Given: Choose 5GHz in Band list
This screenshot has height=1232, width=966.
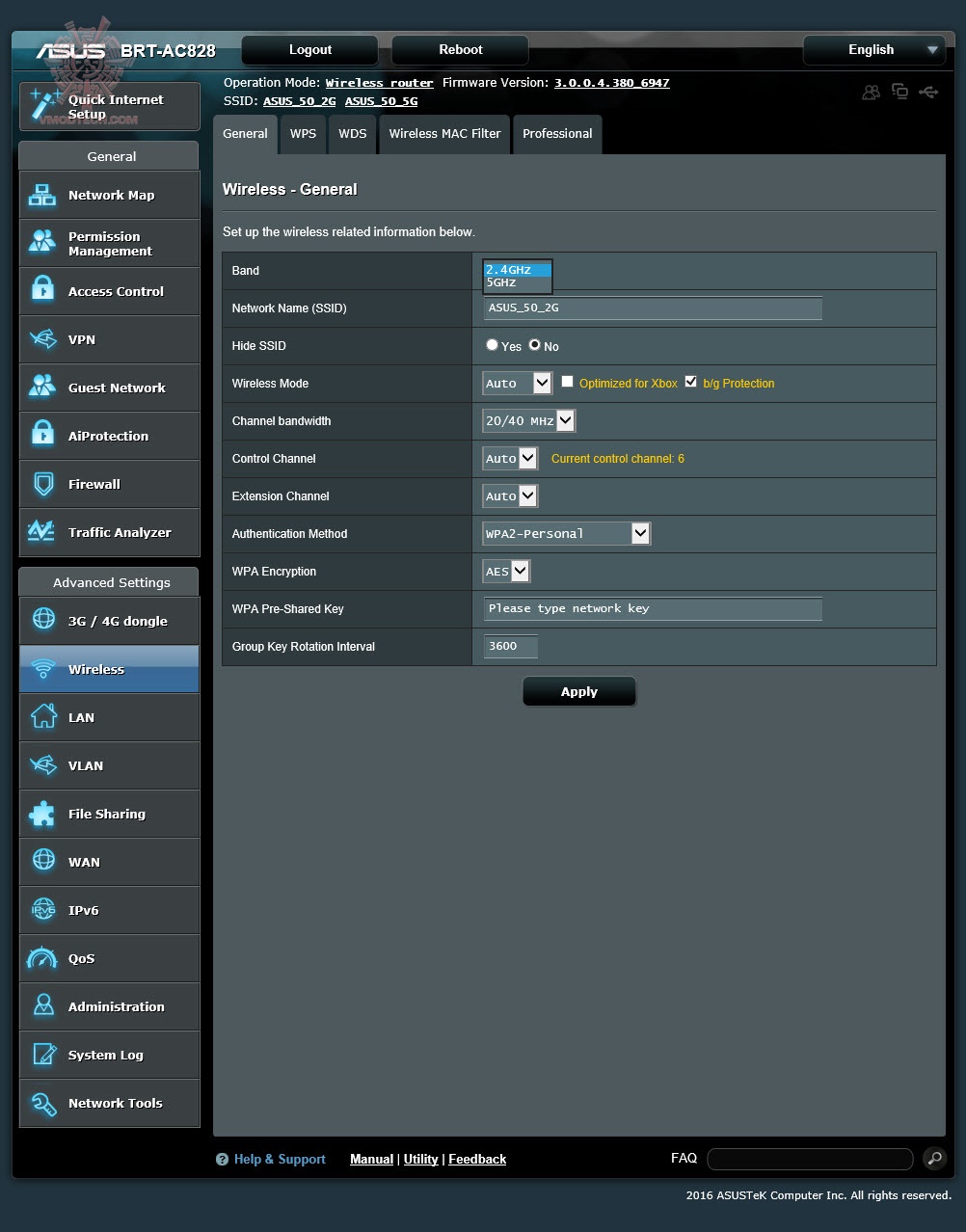Looking at the screenshot, I should (517, 282).
